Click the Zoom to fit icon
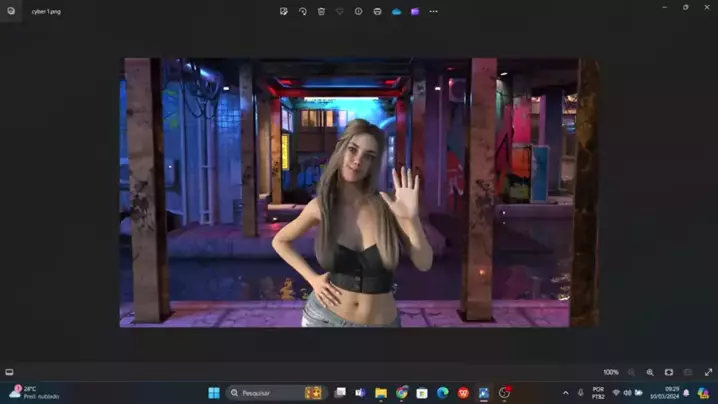718x404 pixels. pos(669,372)
